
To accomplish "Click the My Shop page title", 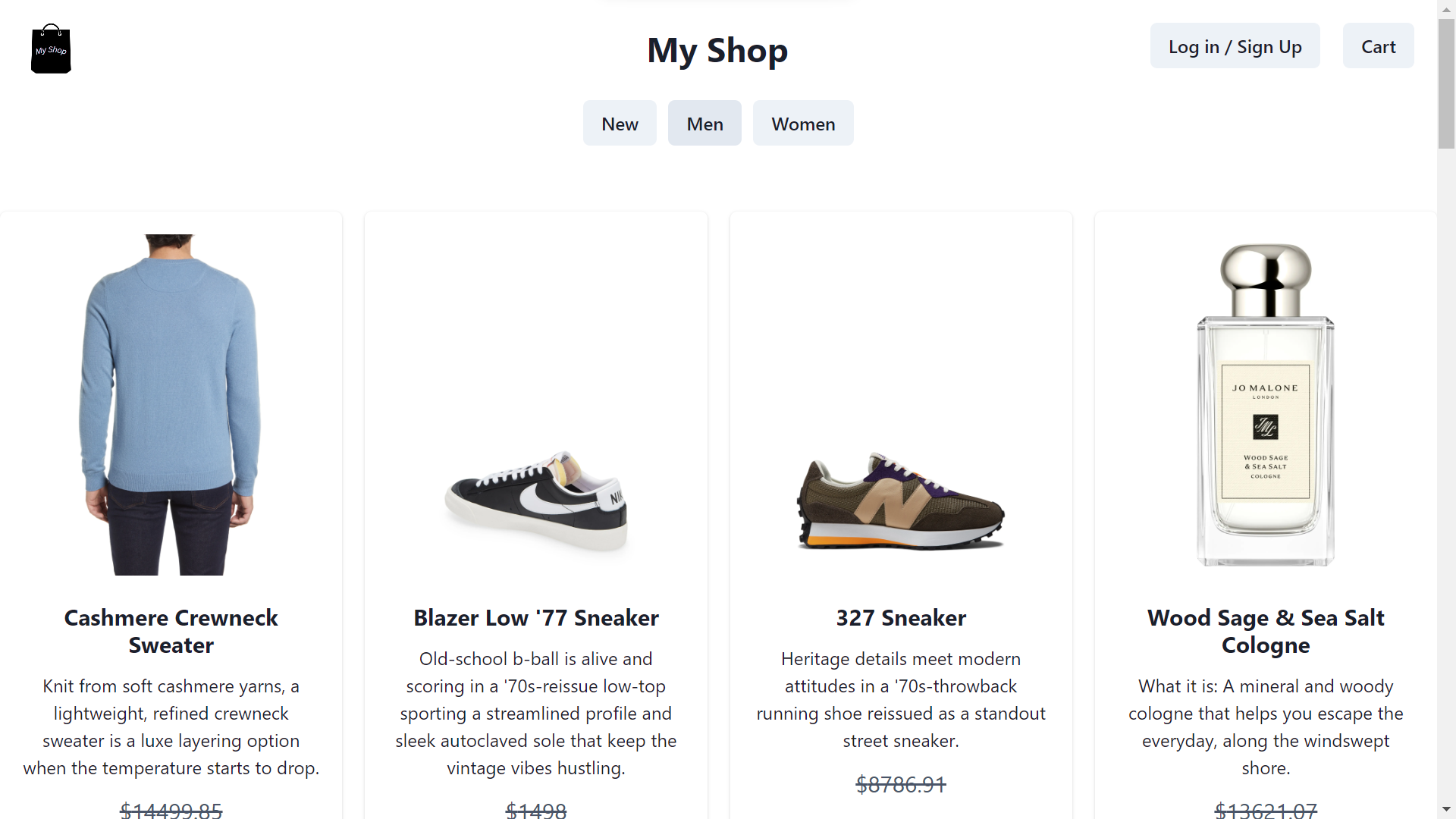I will click(717, 50).
